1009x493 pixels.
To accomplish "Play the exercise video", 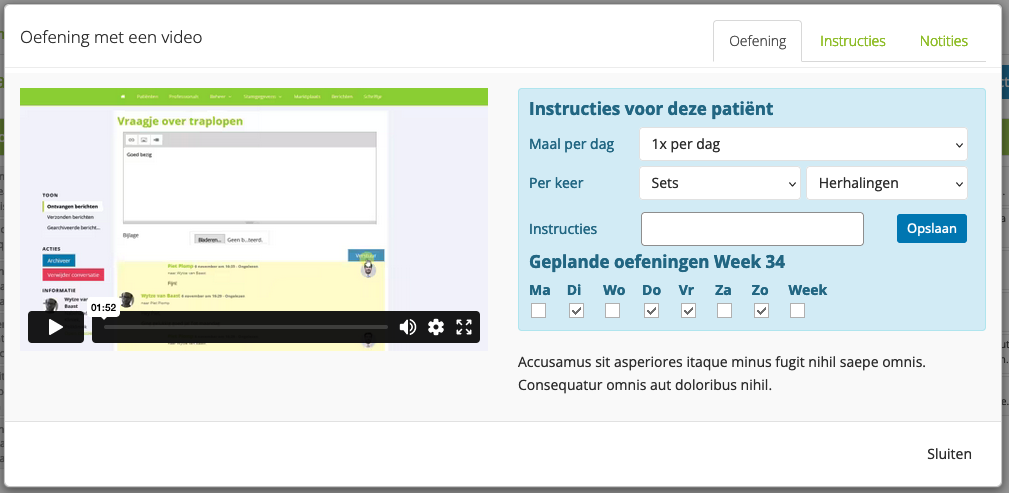I will click(x=55, y=327).
